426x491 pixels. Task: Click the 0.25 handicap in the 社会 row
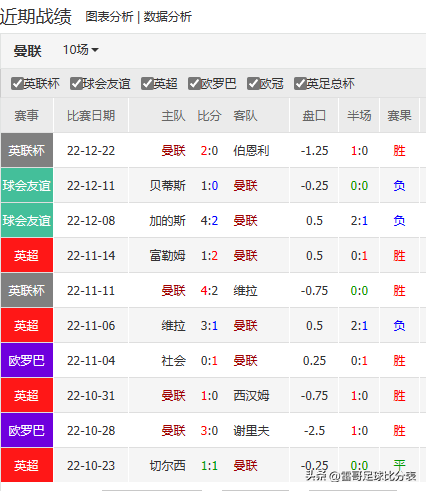[314, 361]
